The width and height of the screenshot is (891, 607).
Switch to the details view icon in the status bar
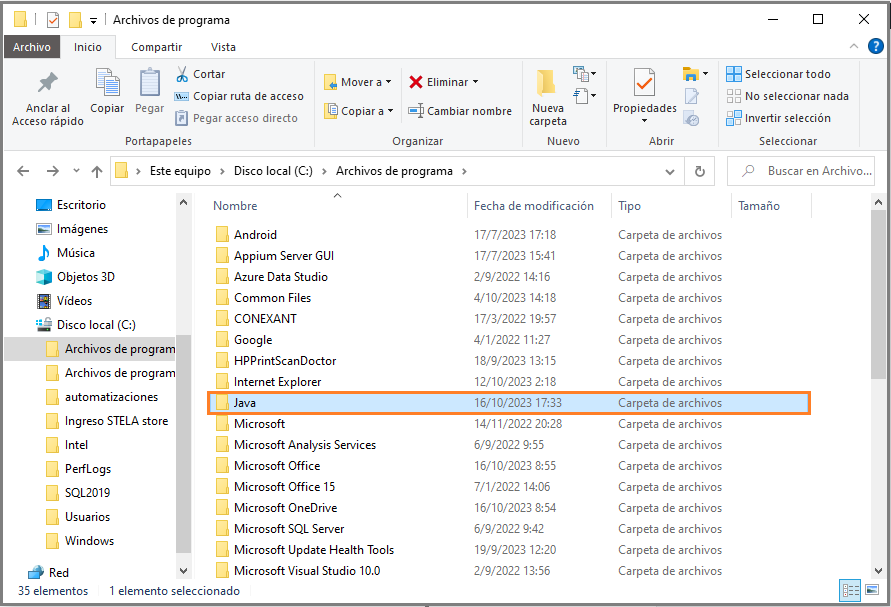click(850, 591)
